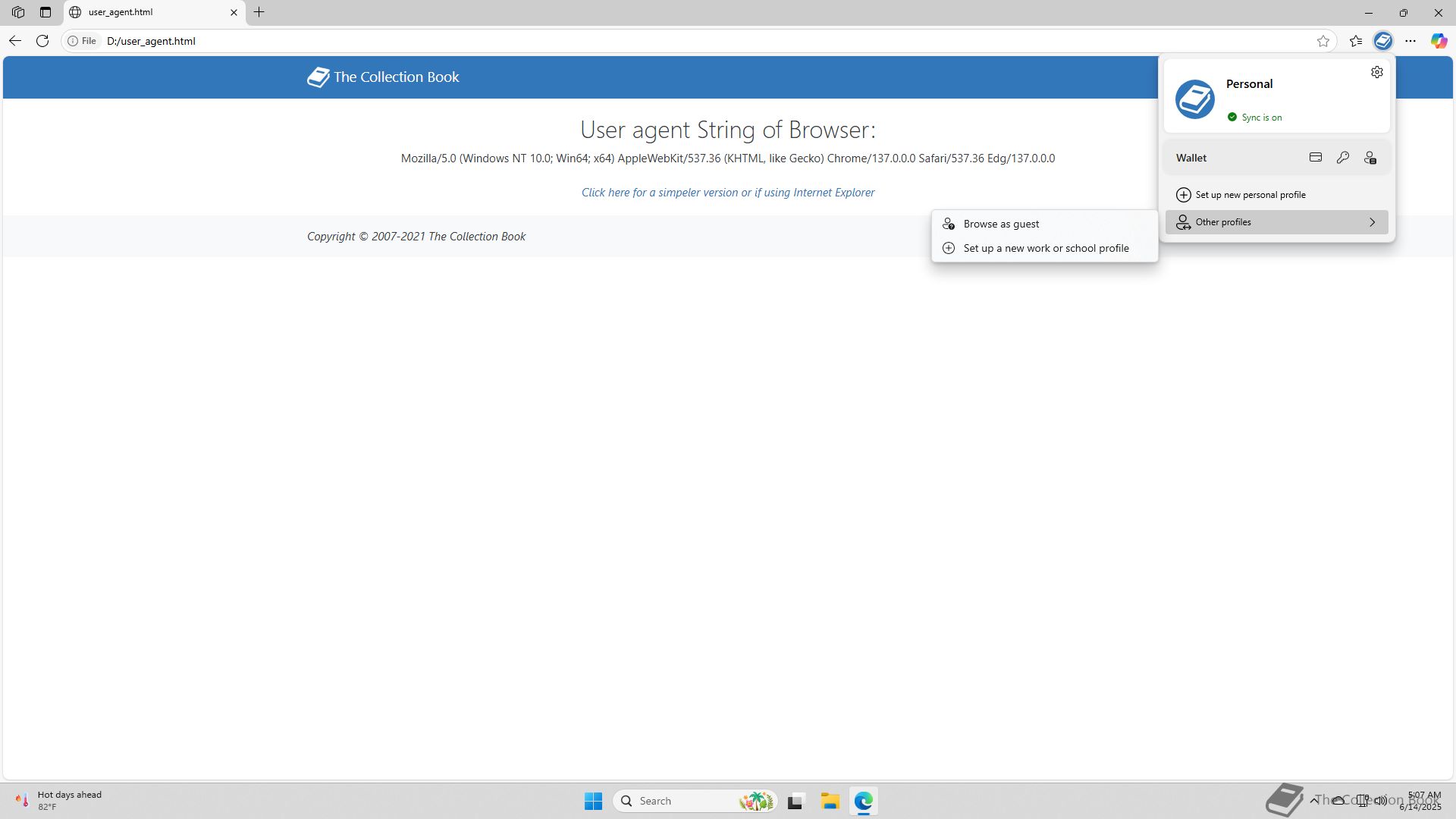Open the Workspaces icon
The image size is (1456, 819).
click(x=18, y=12)
